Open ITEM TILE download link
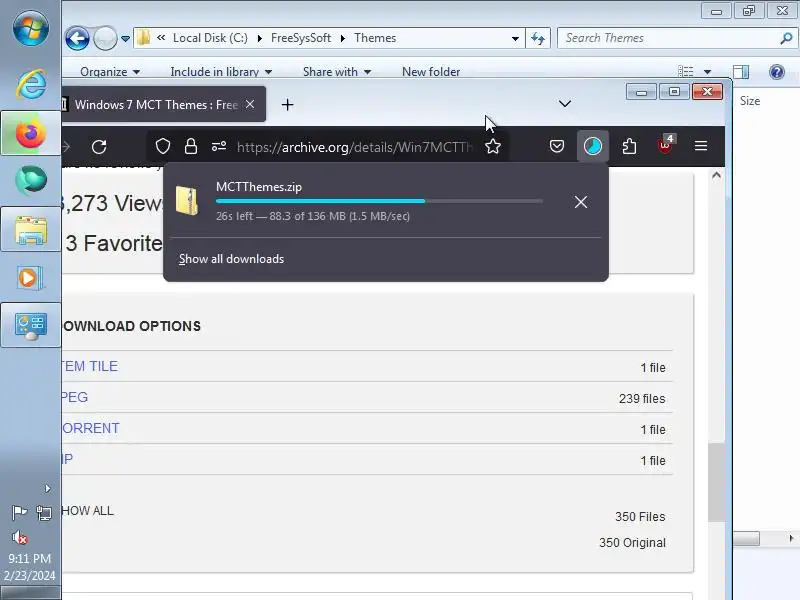Screen dimensions: 800x600 click(x=89, y=366)
